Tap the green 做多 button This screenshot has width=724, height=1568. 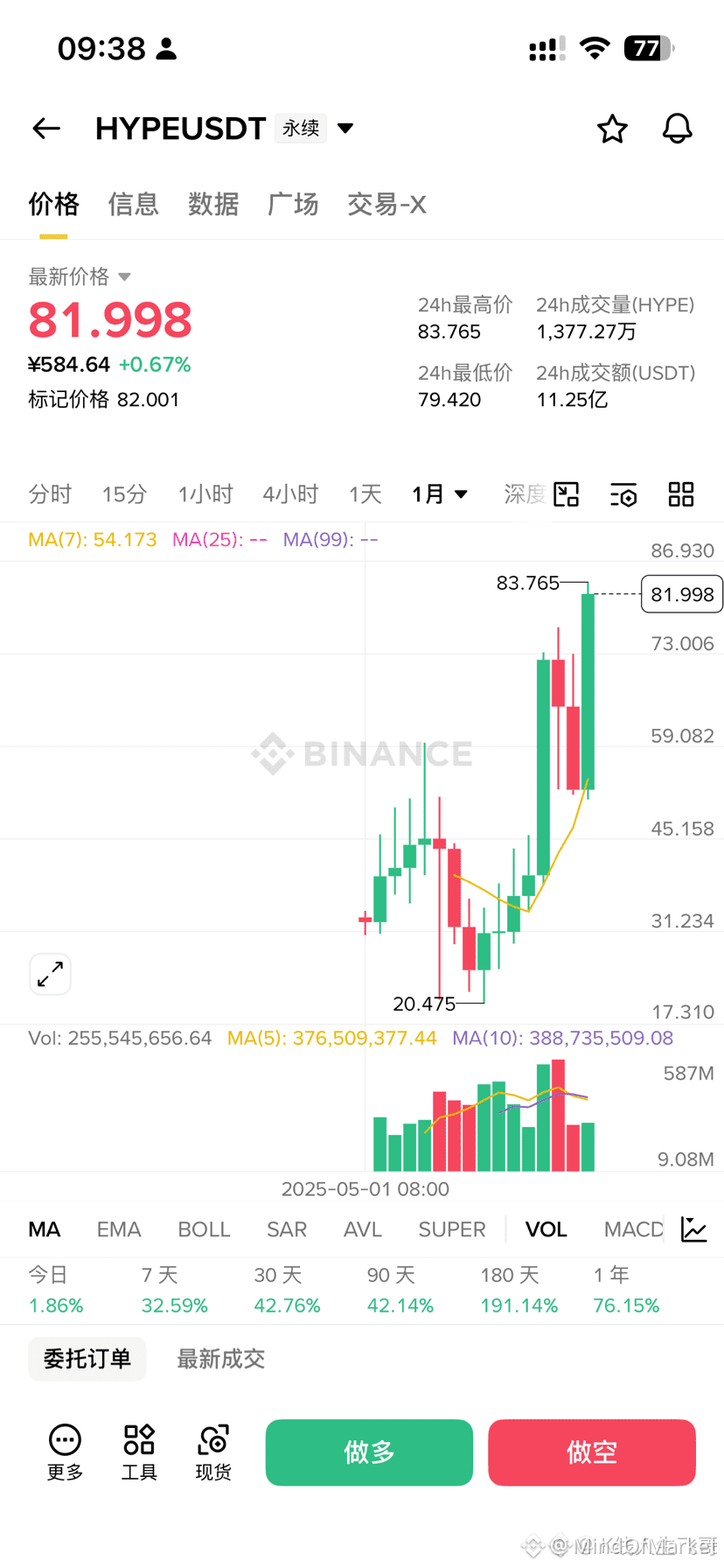pyautogui.click(x=369, y=1452)
